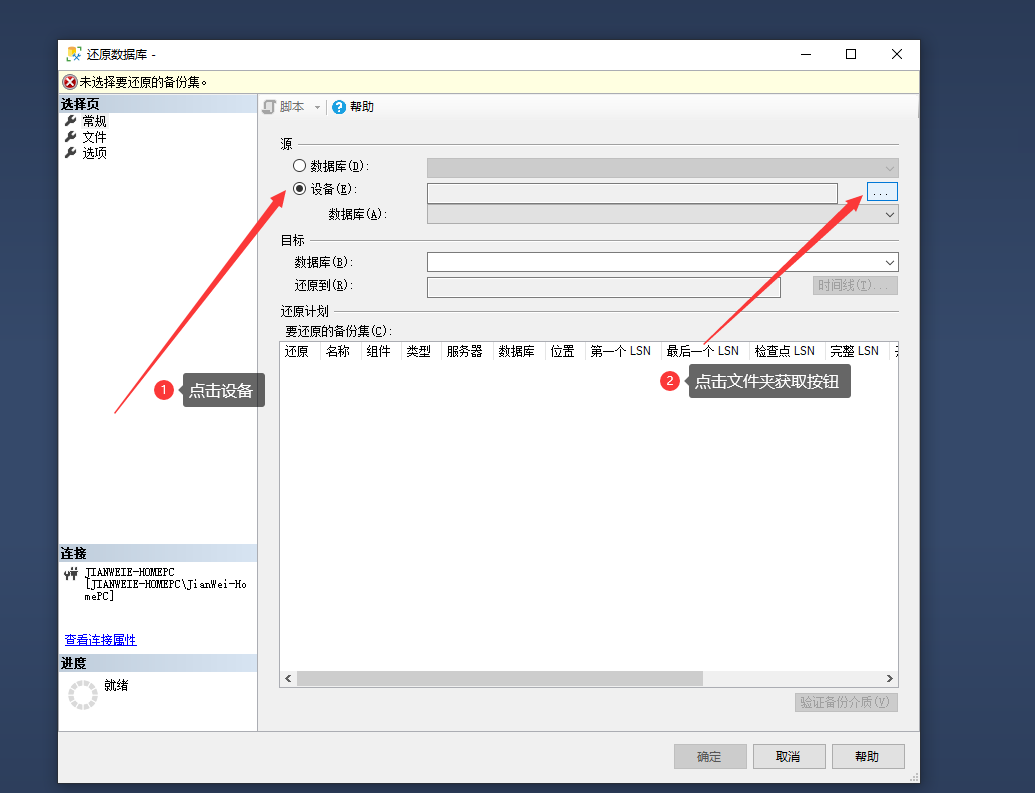Click the blue Help question-mark icon

[339, 107]
